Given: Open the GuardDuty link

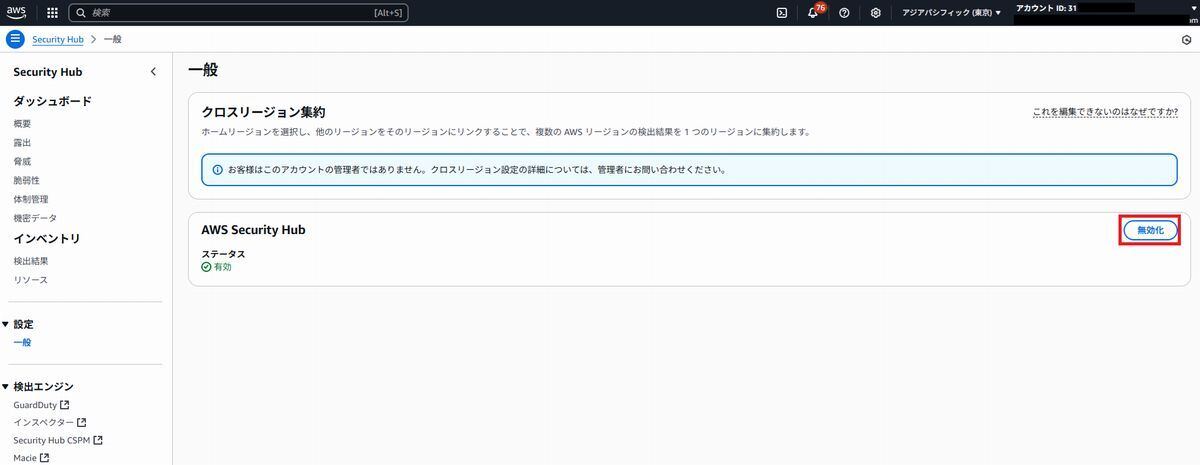Looking at the screenshot, I should (x=35, y=405).
